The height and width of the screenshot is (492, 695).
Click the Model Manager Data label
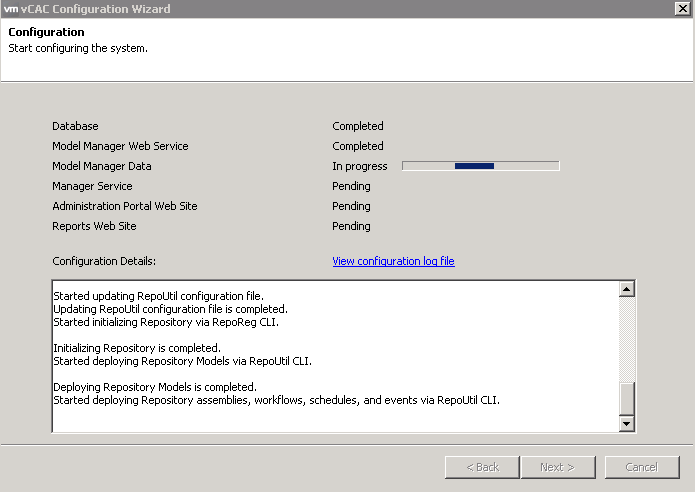coord(102,166)
